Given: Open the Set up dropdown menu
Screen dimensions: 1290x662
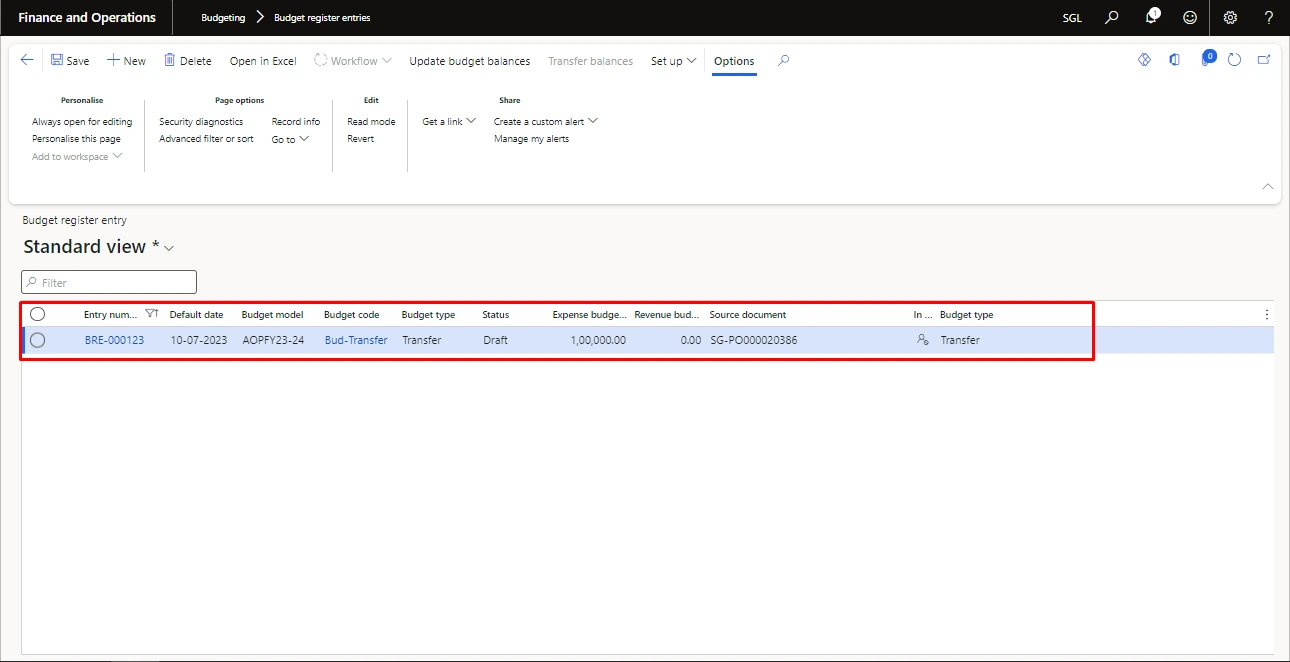Looking at the screenshot, I should (674, 61).
